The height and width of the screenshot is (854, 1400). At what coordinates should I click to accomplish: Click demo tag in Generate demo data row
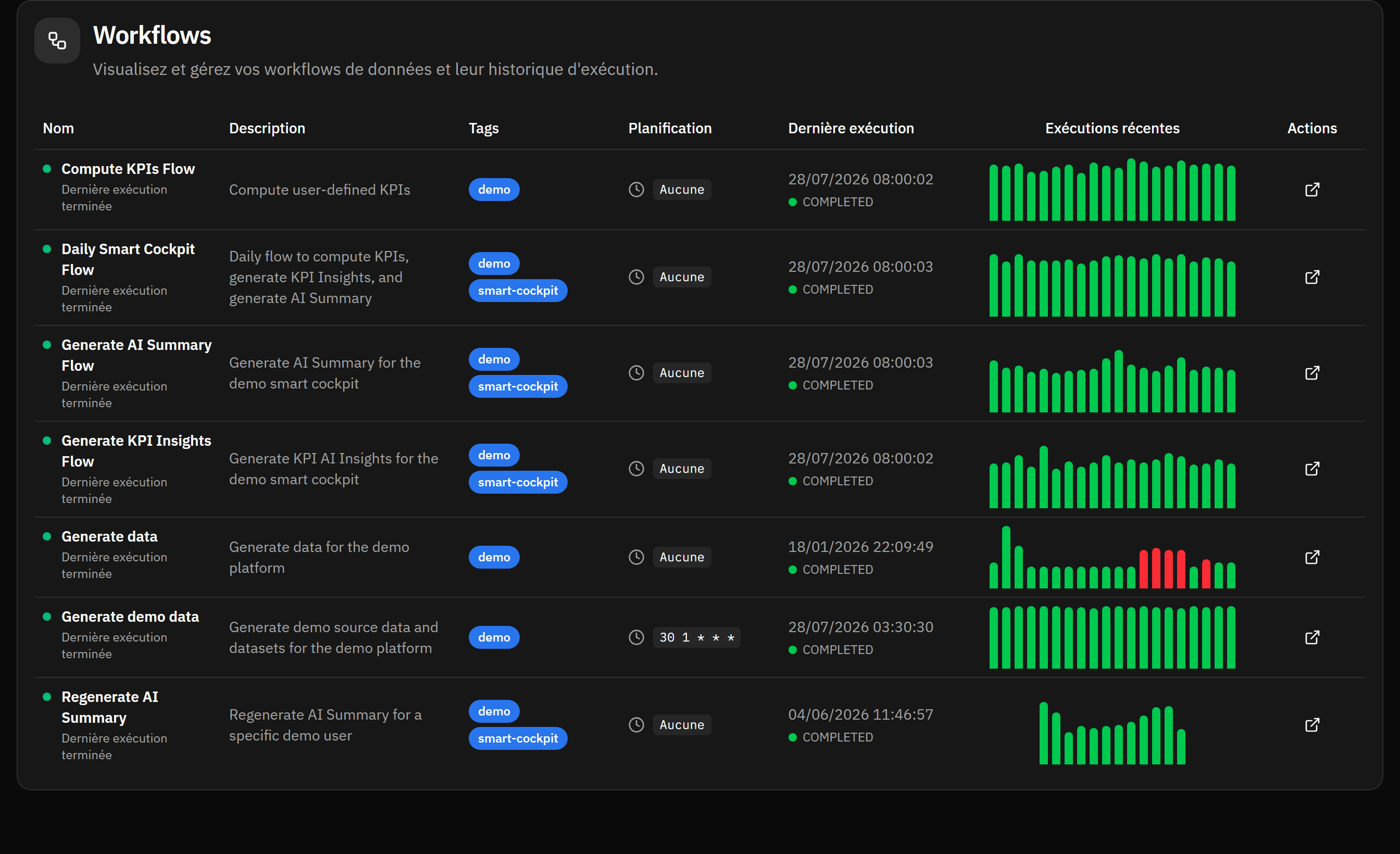click(494, 637)
